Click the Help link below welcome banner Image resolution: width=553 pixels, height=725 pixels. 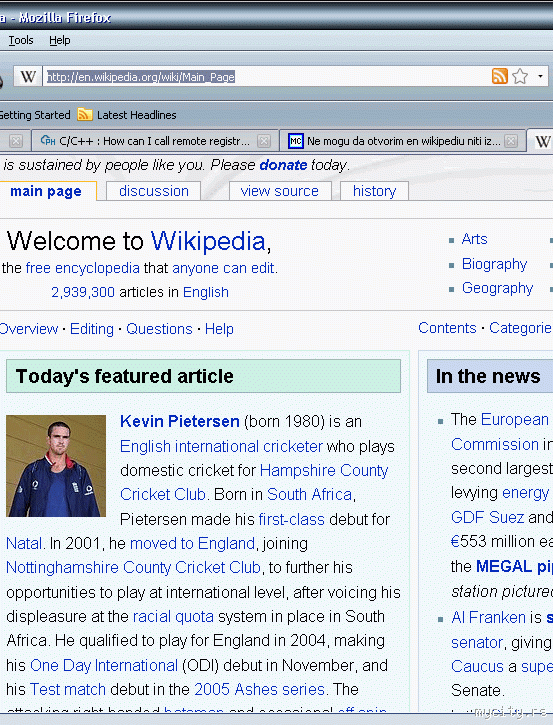point(219,329)
